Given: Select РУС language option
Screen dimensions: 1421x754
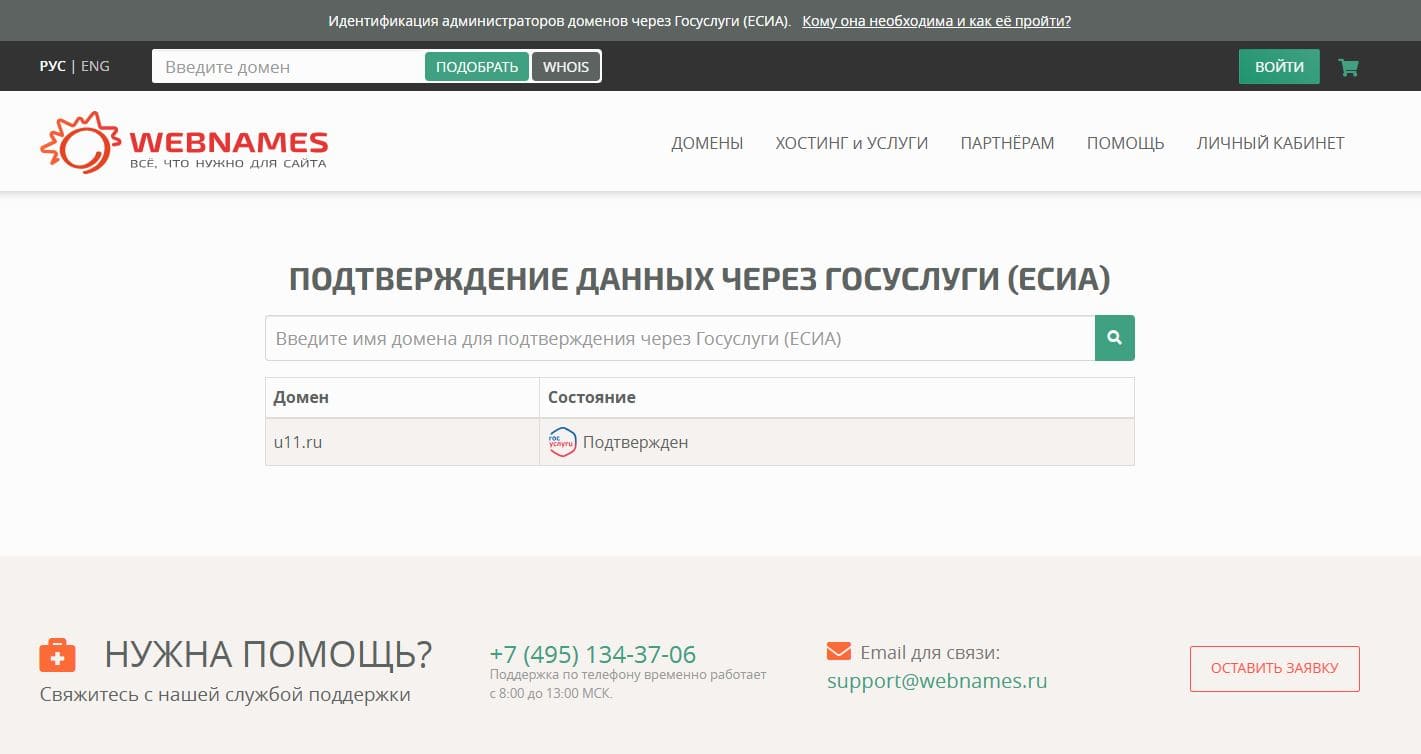Looking at the screenshot, I should click(52, 66).
